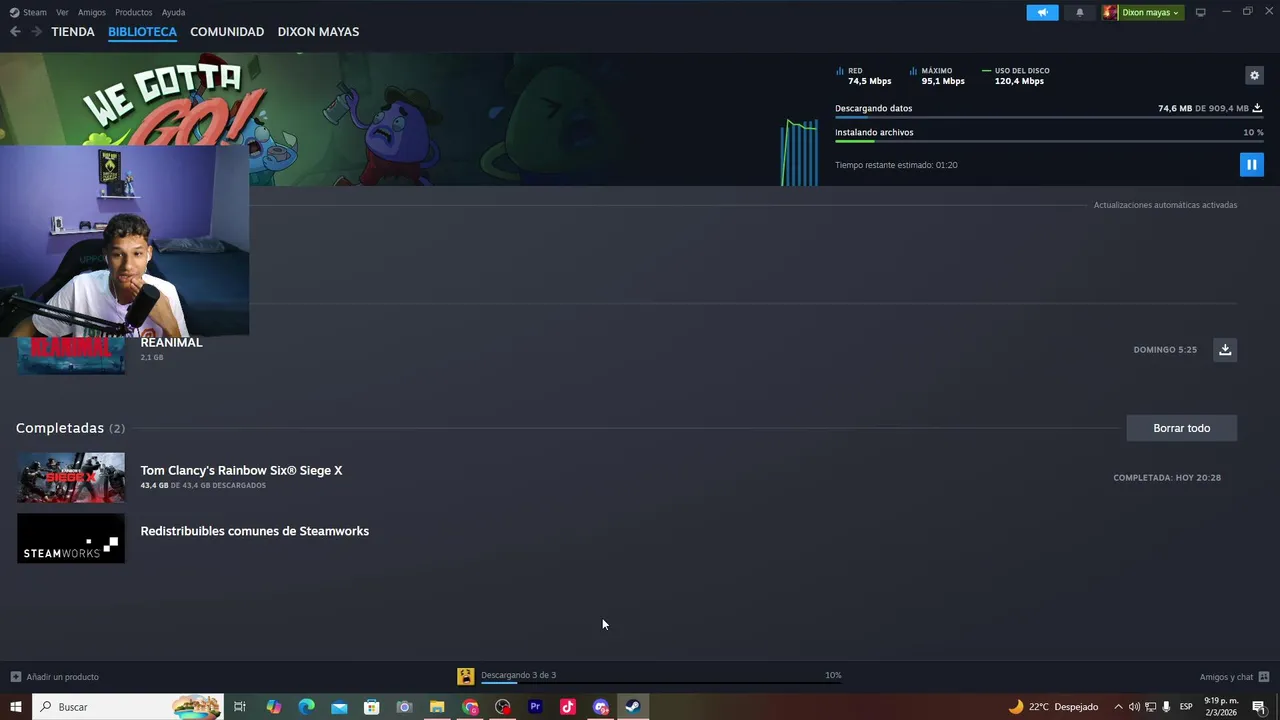The height and width of the screenshot is (720, 1280).
Task: Switch to the BIBLIOTECA tab
Action: click(x=142, y=32)
